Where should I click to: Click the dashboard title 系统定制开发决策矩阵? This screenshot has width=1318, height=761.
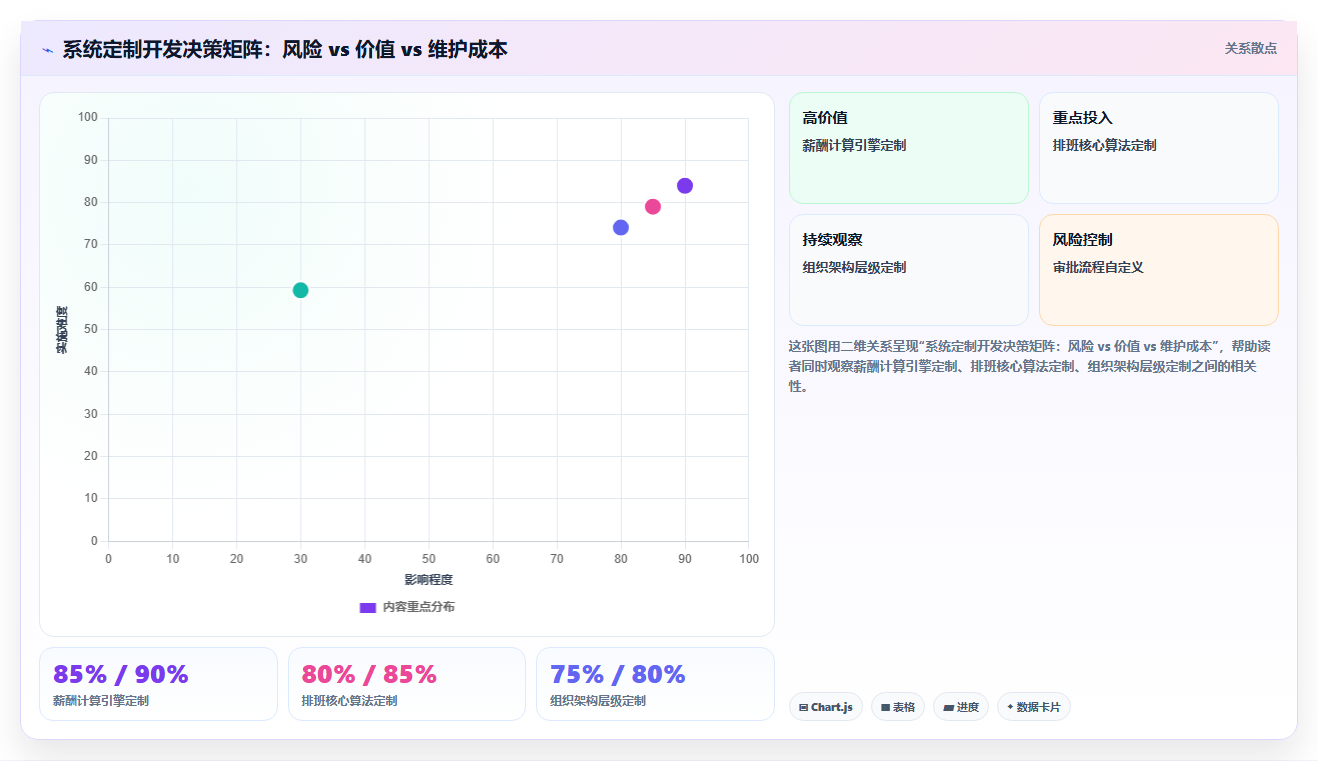coord(285,49)
